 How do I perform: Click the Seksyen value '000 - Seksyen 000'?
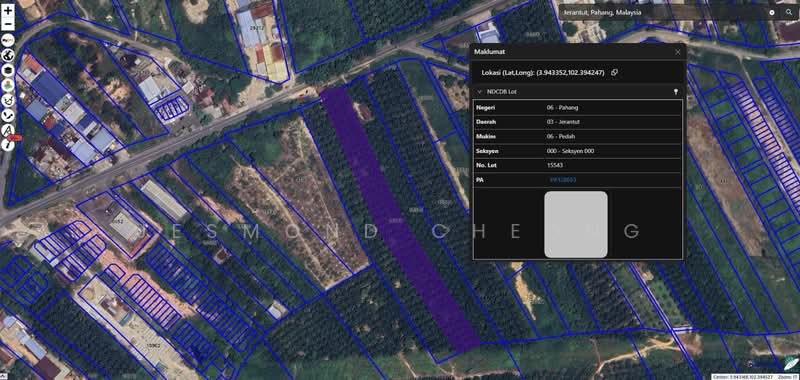pos(570,151)
